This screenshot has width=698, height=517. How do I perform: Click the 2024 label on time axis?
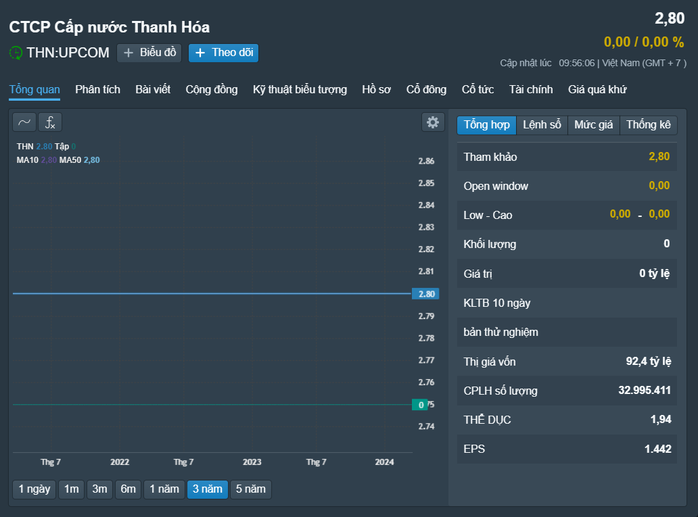click(384, 462)
